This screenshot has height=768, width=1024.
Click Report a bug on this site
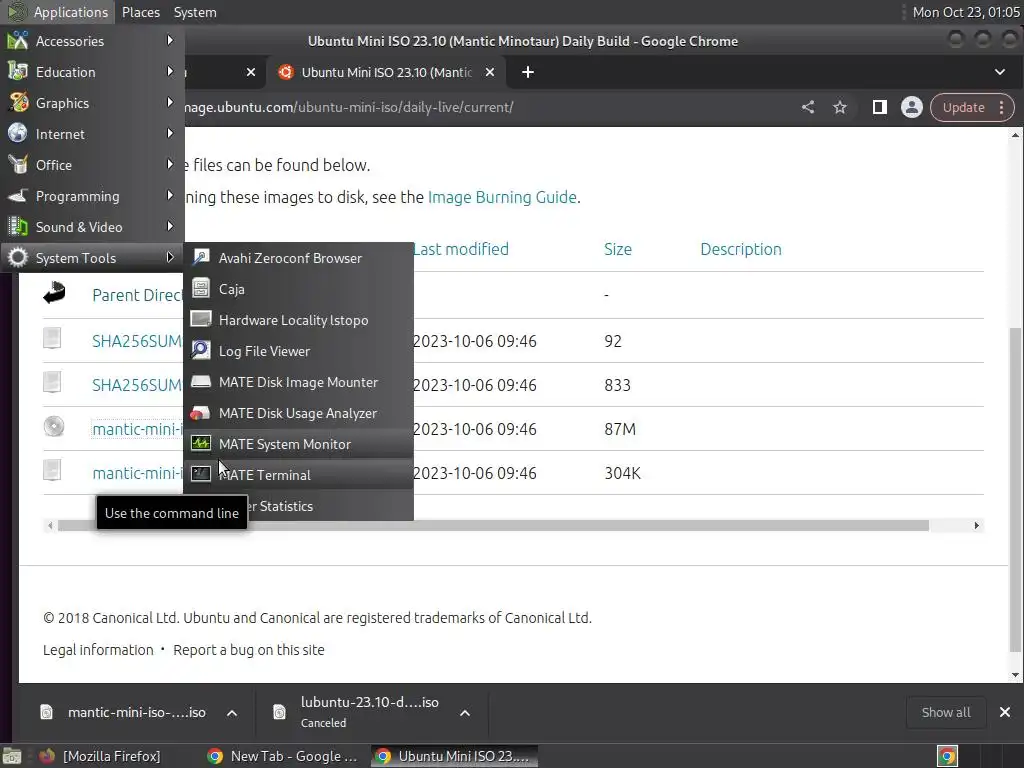tap(249, 650)
